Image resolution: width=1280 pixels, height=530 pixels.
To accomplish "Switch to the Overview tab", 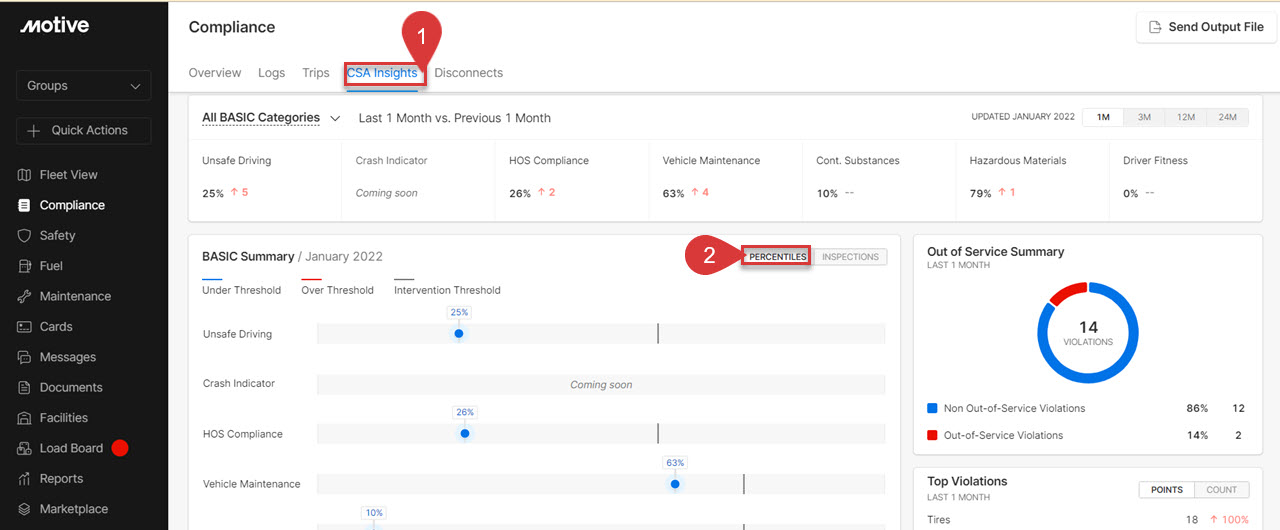I will pos(215,73).
